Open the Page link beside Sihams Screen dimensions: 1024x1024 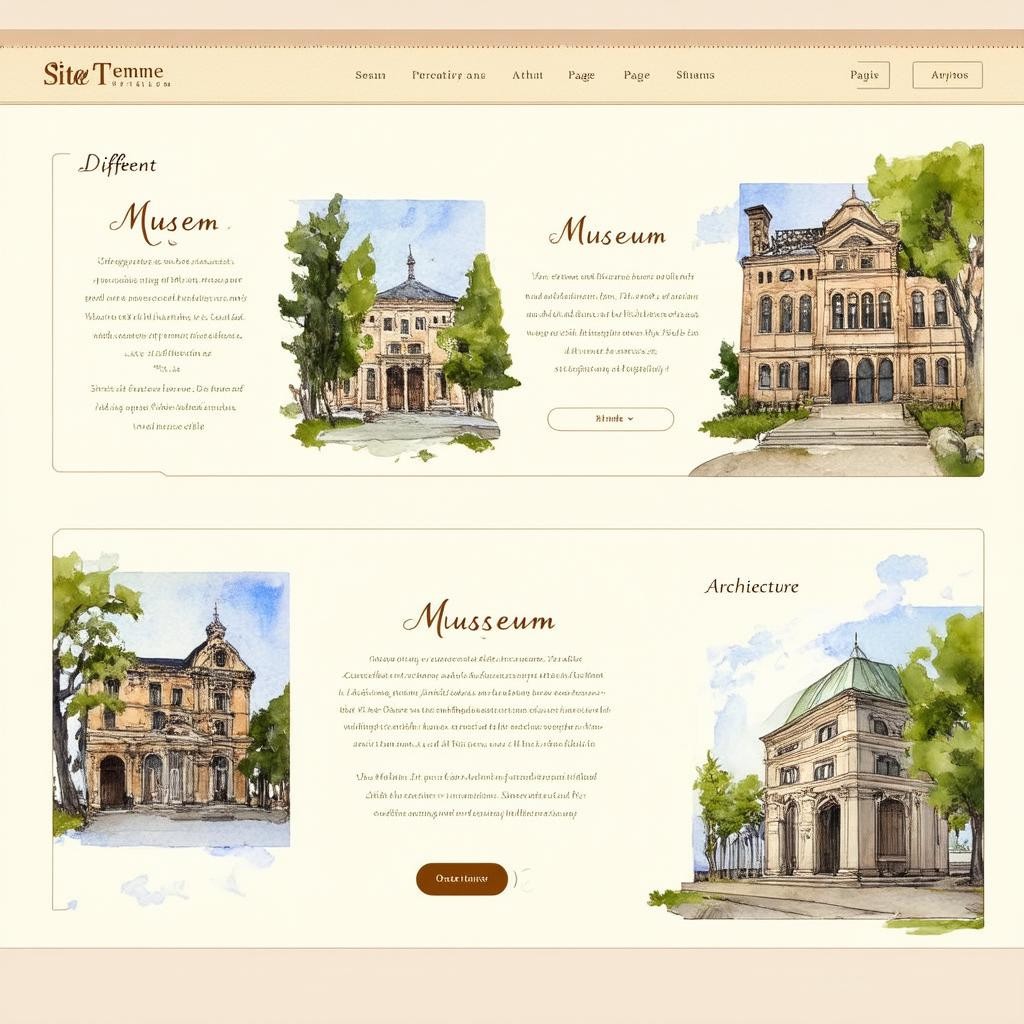(636, 75)
